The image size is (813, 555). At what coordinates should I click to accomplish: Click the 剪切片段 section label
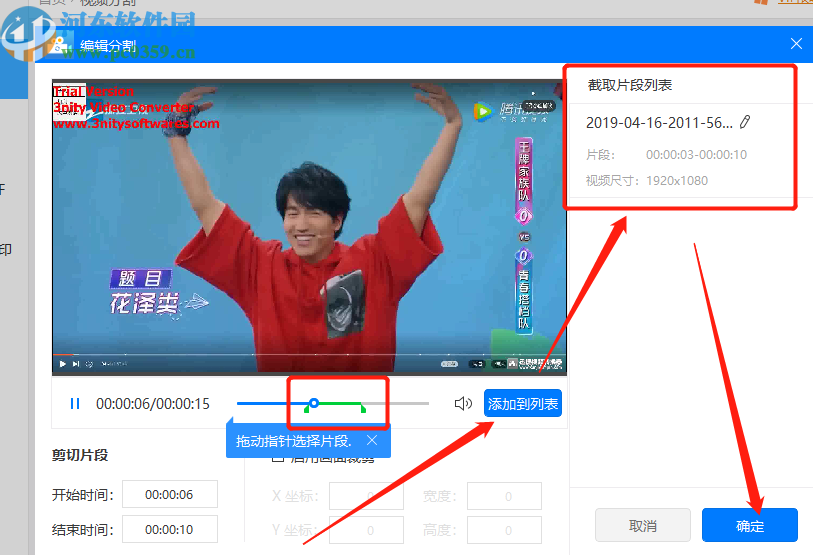80,455
